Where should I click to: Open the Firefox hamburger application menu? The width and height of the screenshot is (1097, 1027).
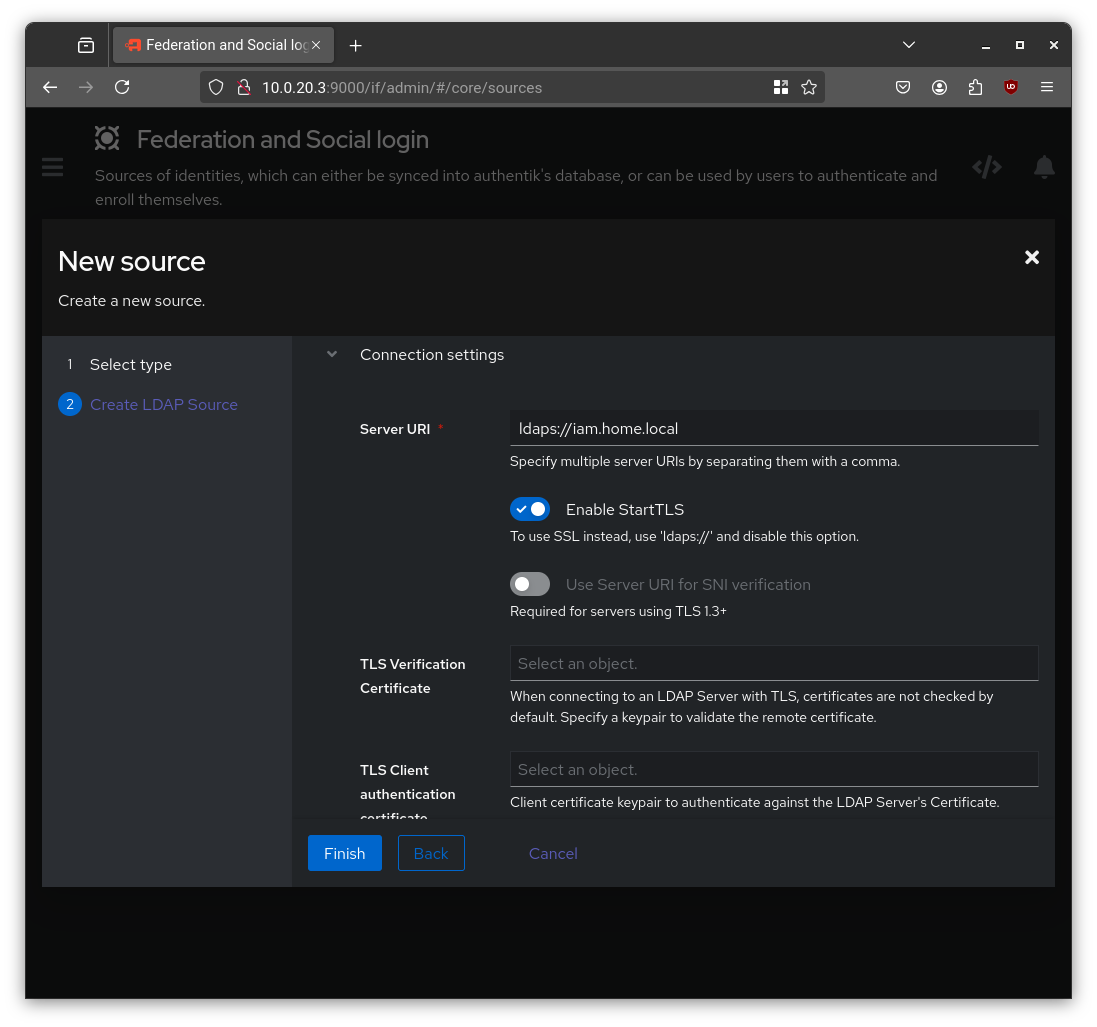1047,87
